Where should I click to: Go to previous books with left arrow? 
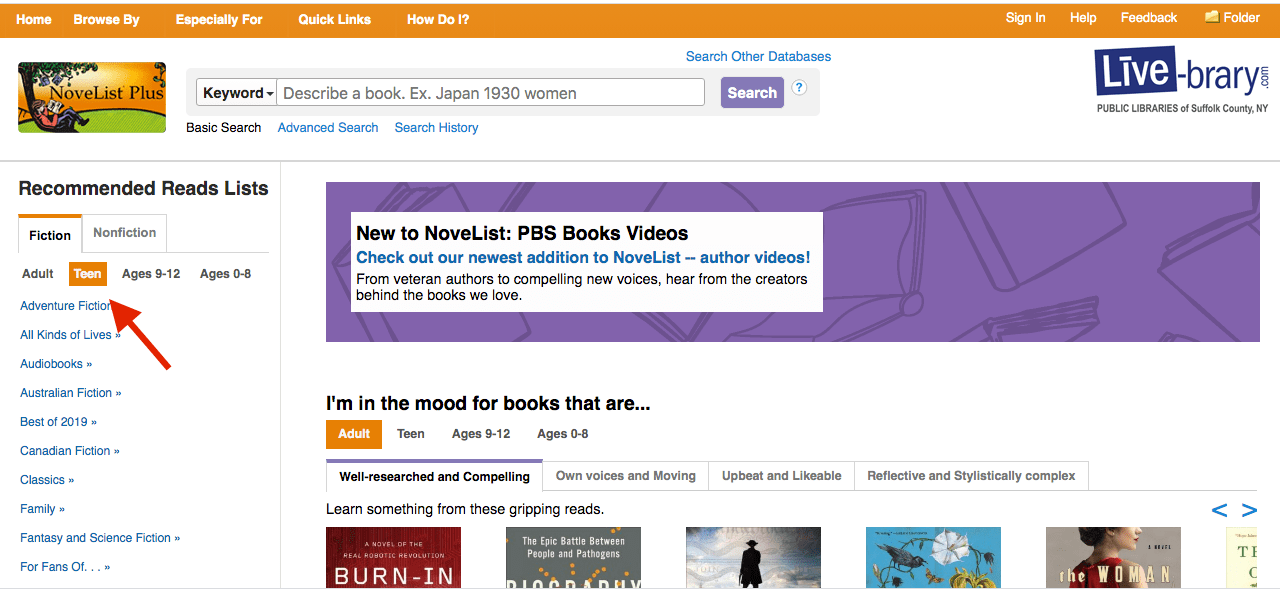[x=1219, y=510]
